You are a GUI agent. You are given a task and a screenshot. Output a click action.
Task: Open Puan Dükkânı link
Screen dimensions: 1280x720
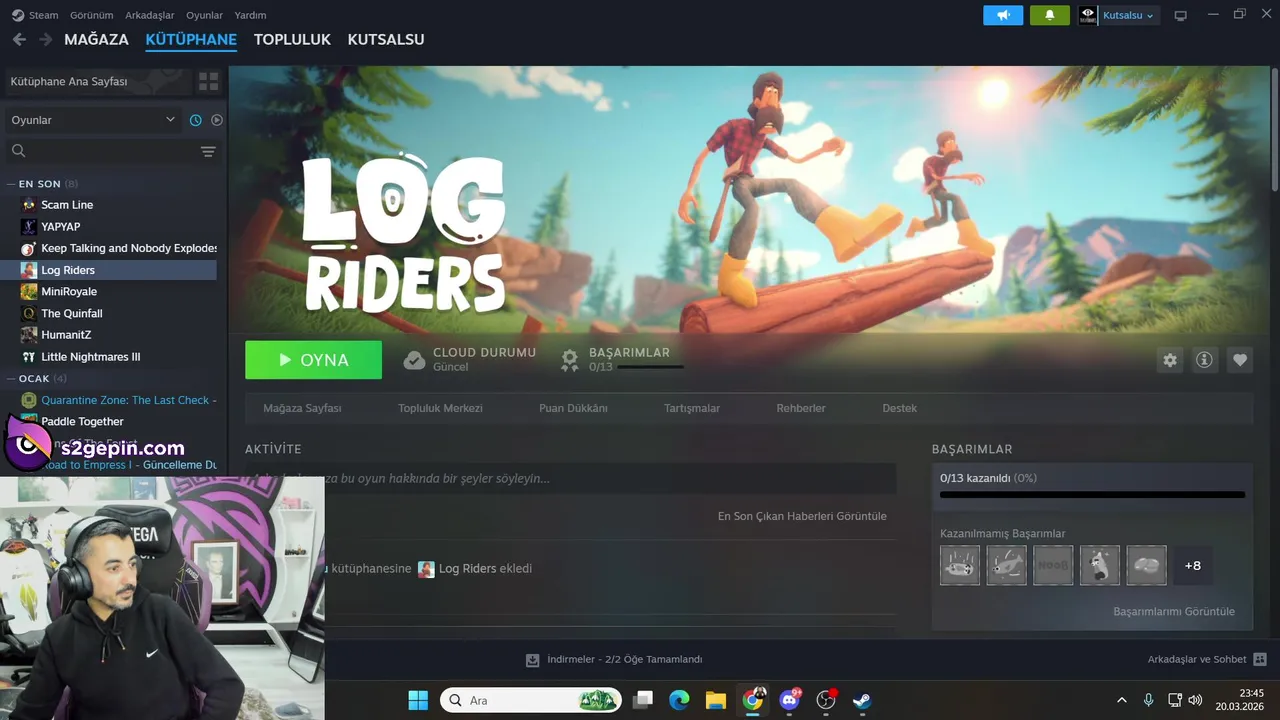(573, 408)
